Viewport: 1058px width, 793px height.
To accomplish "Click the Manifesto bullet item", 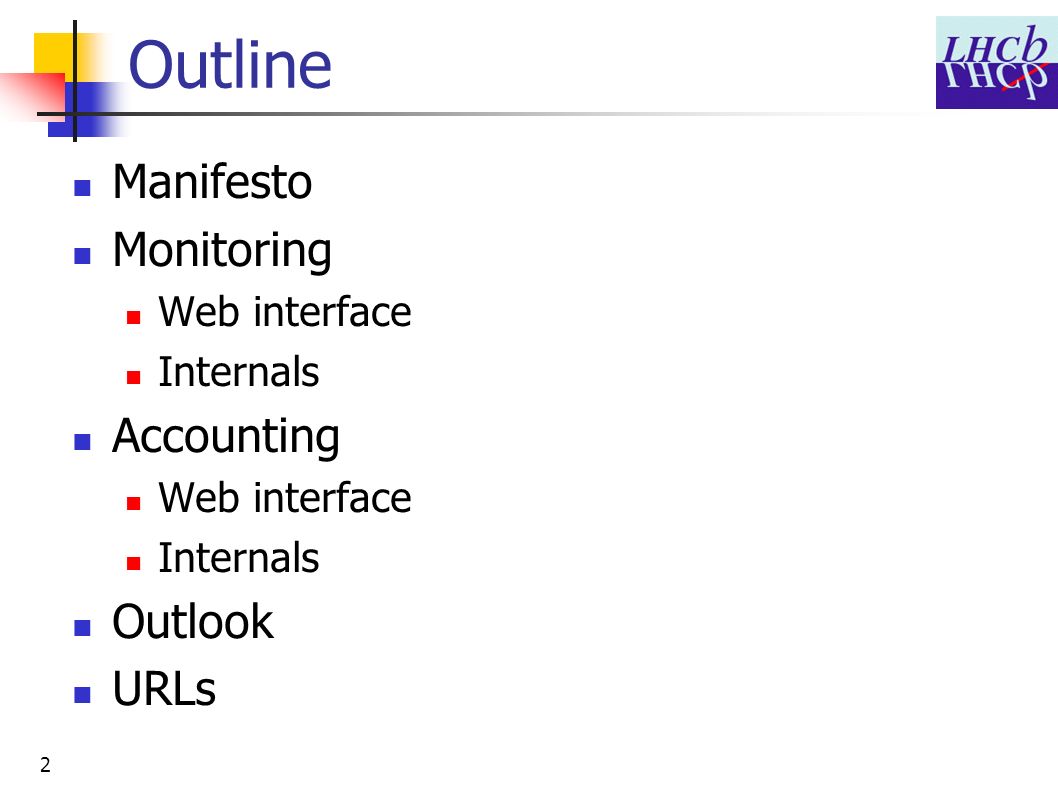I will (212, 182).
